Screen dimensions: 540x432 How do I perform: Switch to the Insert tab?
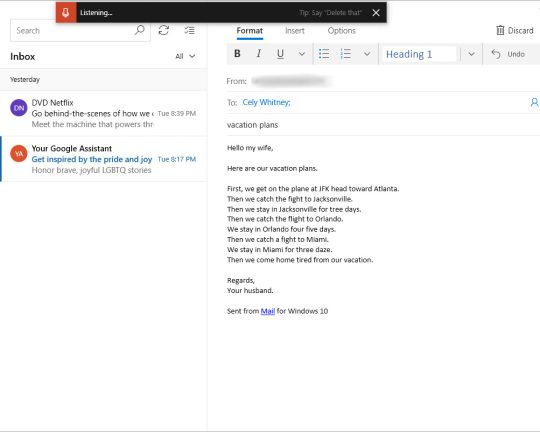click(295, 31)
